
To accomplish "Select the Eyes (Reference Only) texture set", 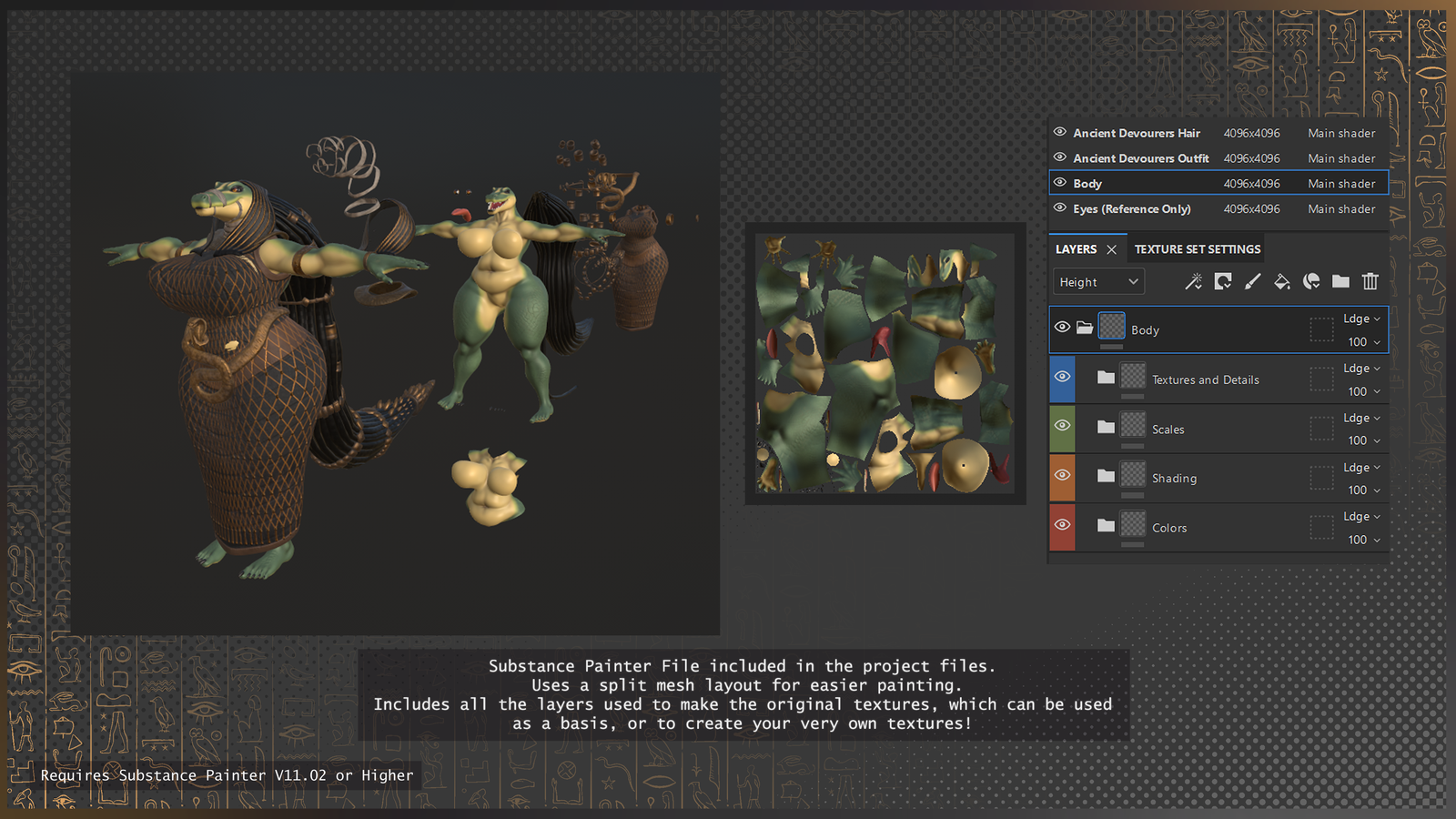I will click(x=1131, y=209).
